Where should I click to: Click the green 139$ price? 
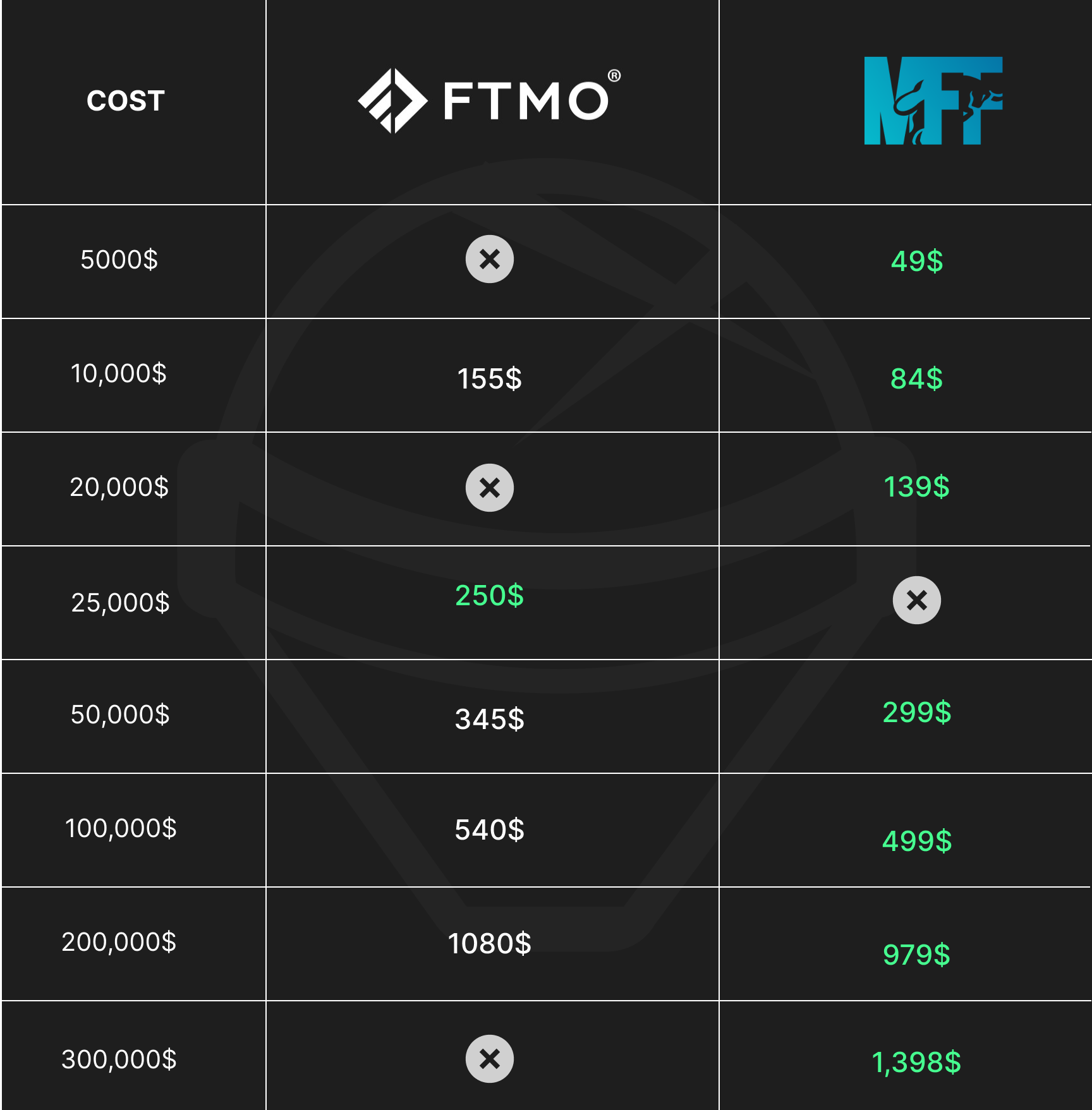point(917,487)
